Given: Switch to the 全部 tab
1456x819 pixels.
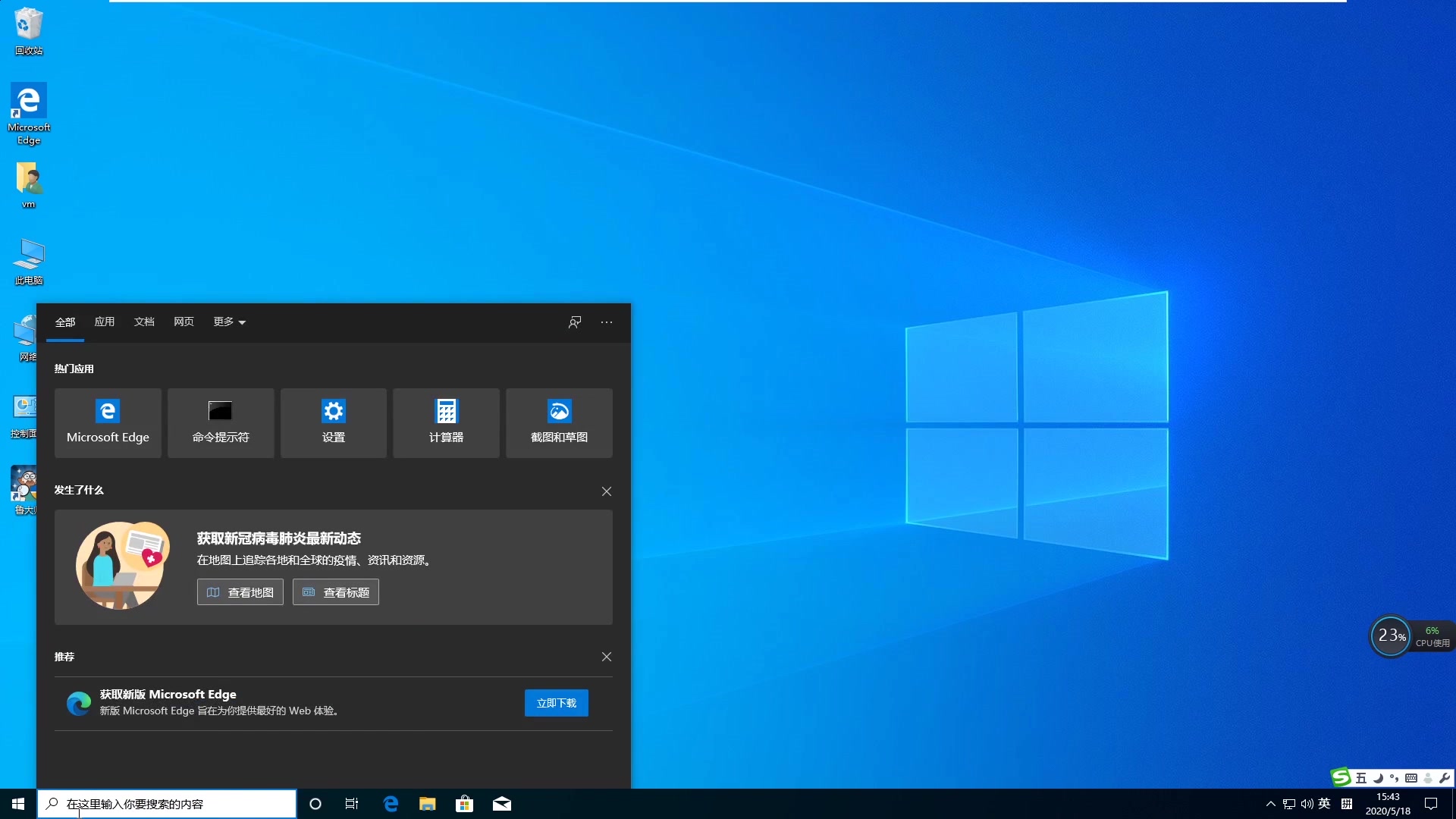Looking at the screenshot, I should [x=65, y=322].
